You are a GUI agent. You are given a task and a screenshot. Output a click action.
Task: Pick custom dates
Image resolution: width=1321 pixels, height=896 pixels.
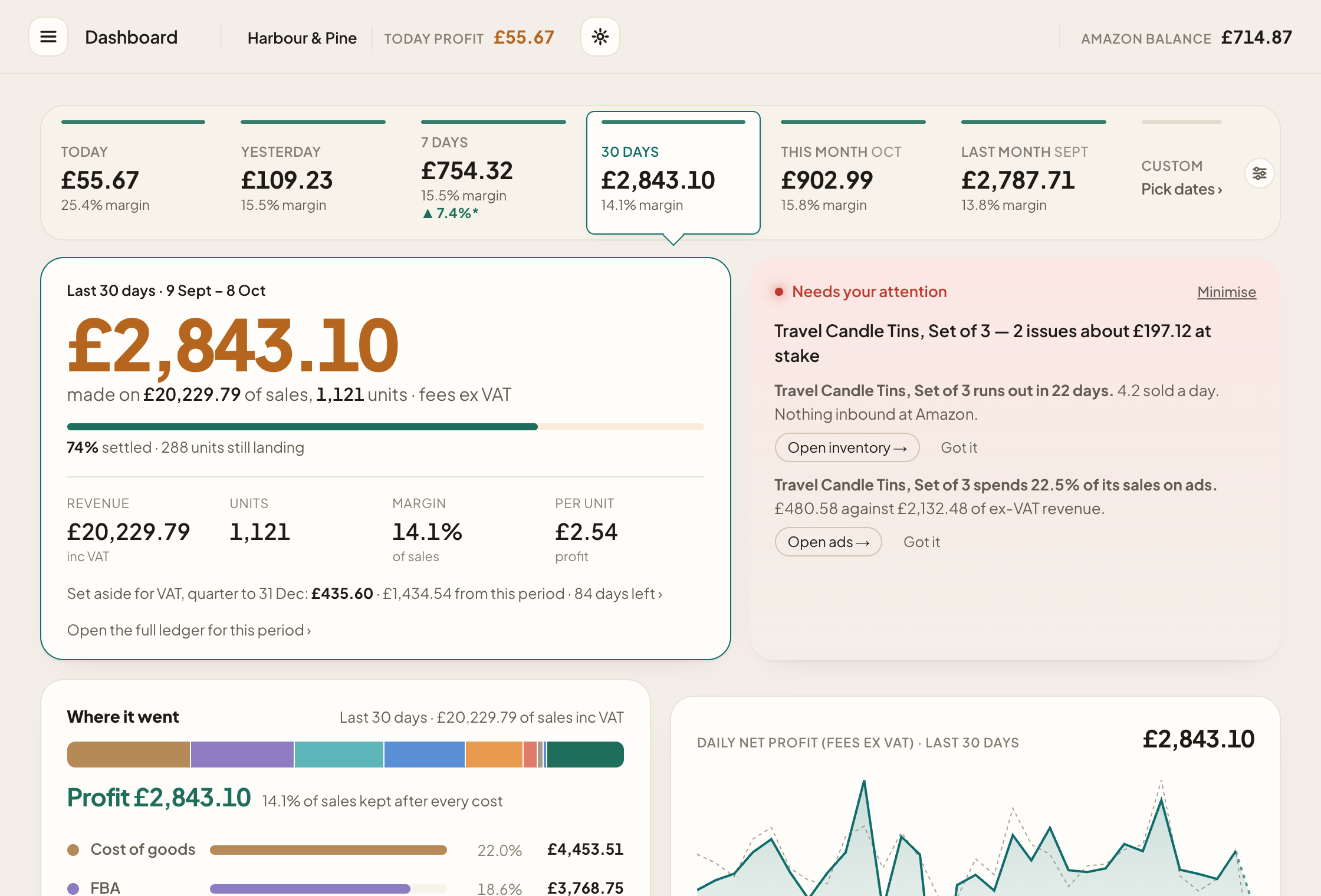click(1182, 189)
